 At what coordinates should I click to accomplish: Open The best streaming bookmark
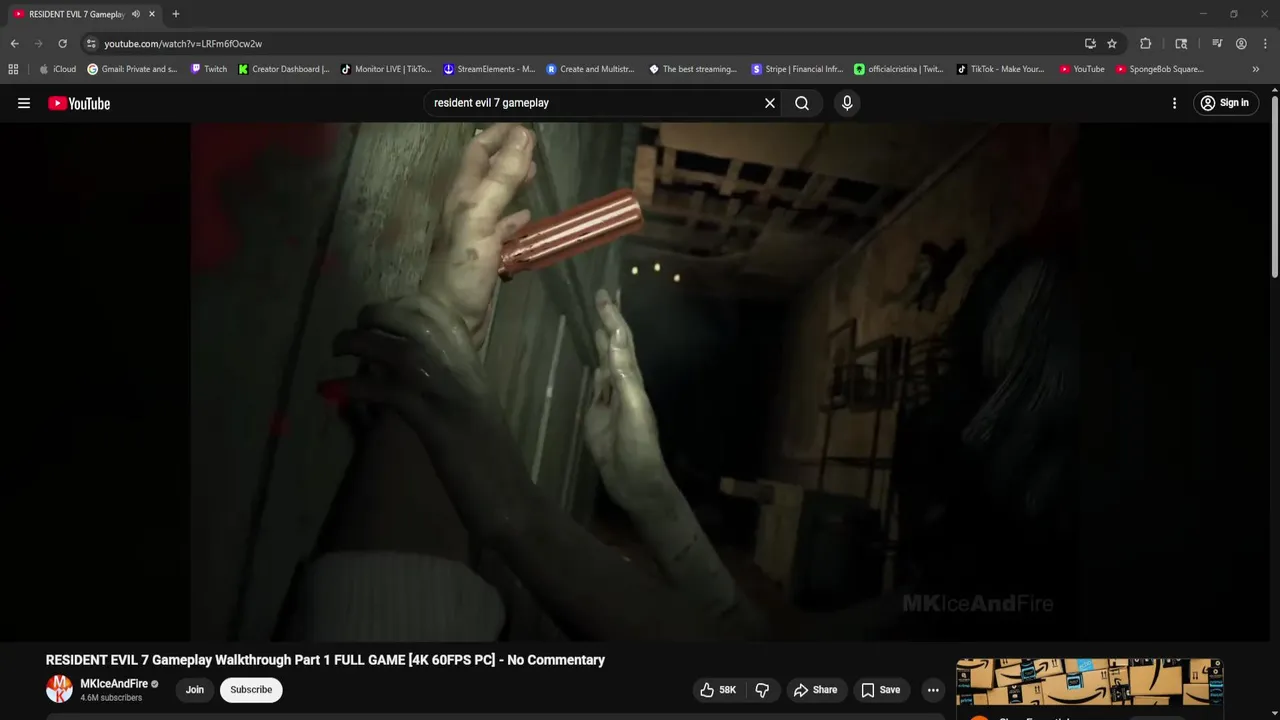tap(693, 69)
